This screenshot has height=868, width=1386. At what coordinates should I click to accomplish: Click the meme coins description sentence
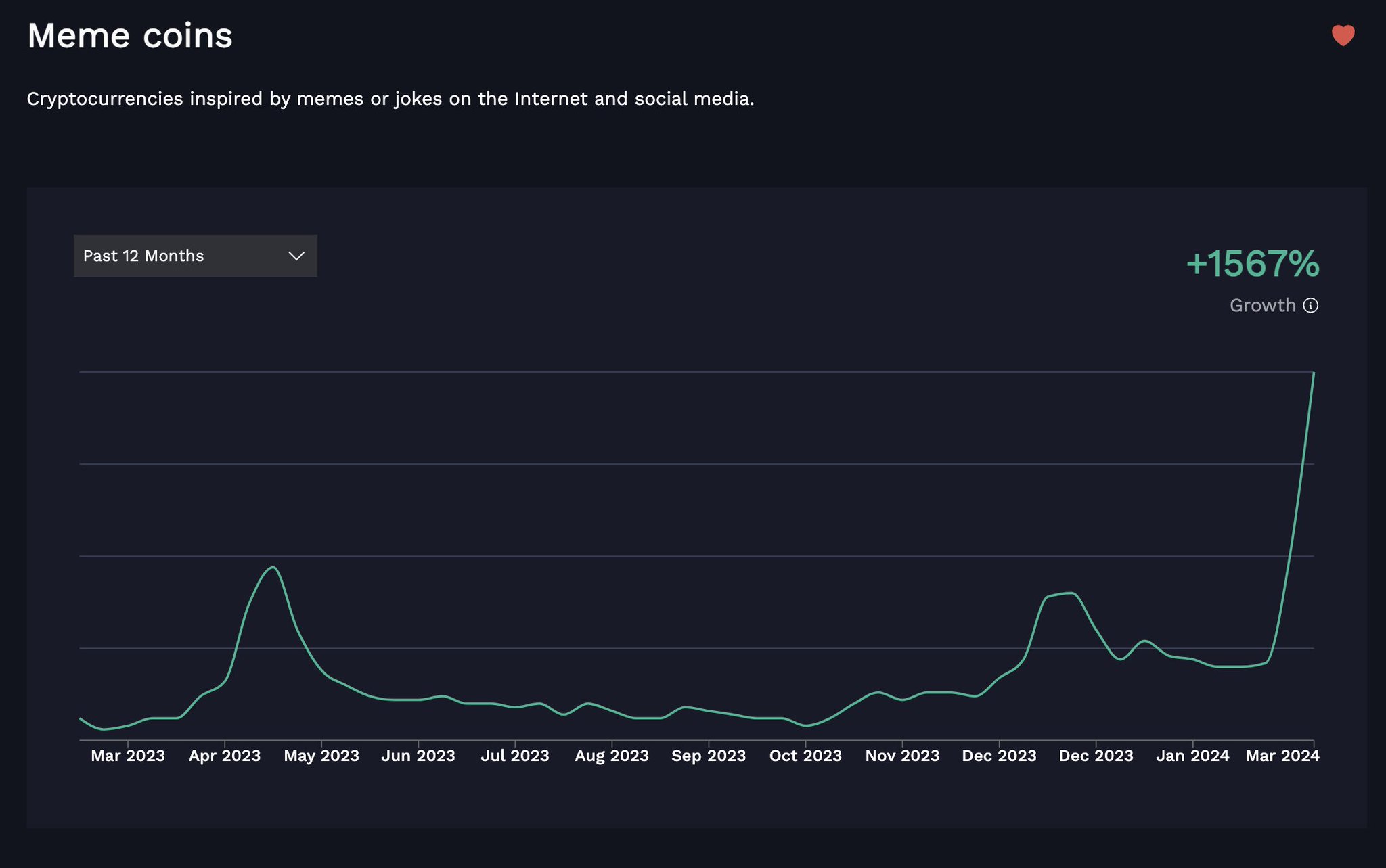[390, 99]
